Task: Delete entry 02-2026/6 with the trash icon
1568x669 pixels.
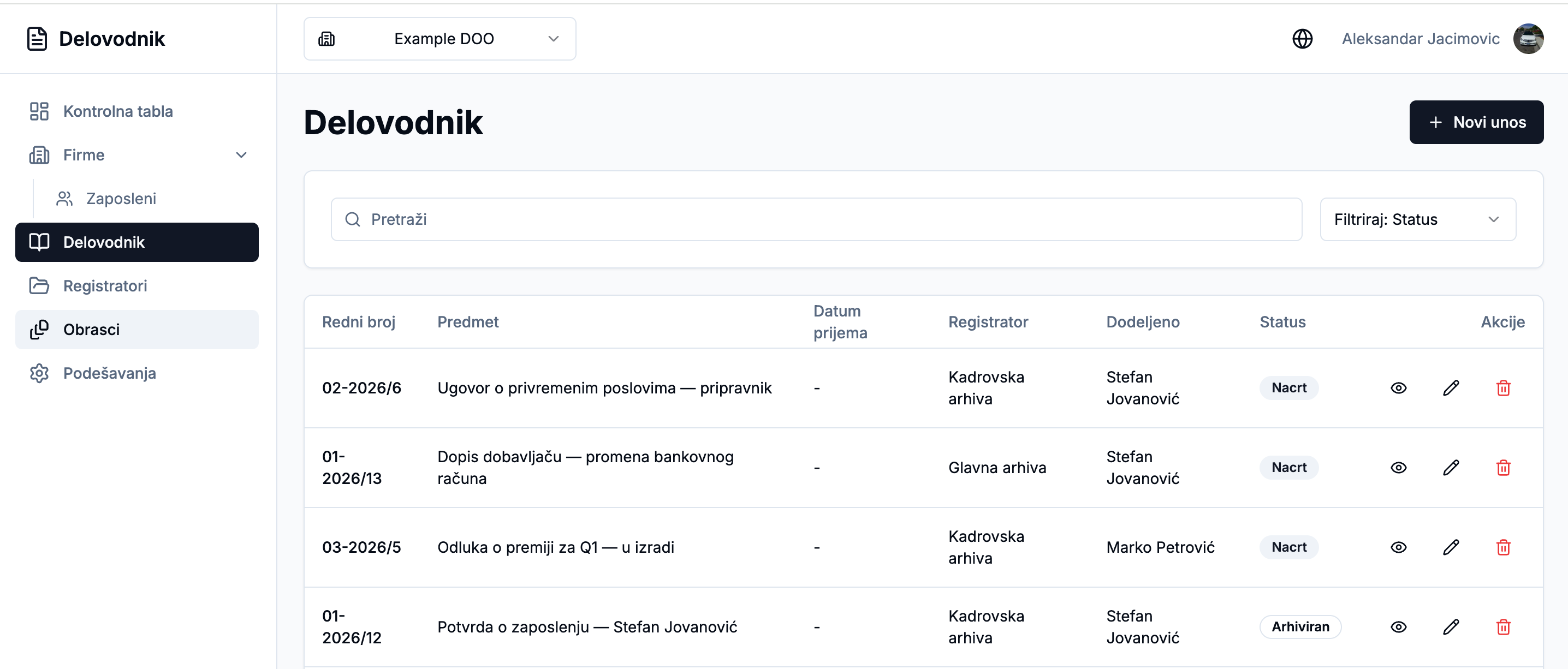Action: pos(1503,388)
